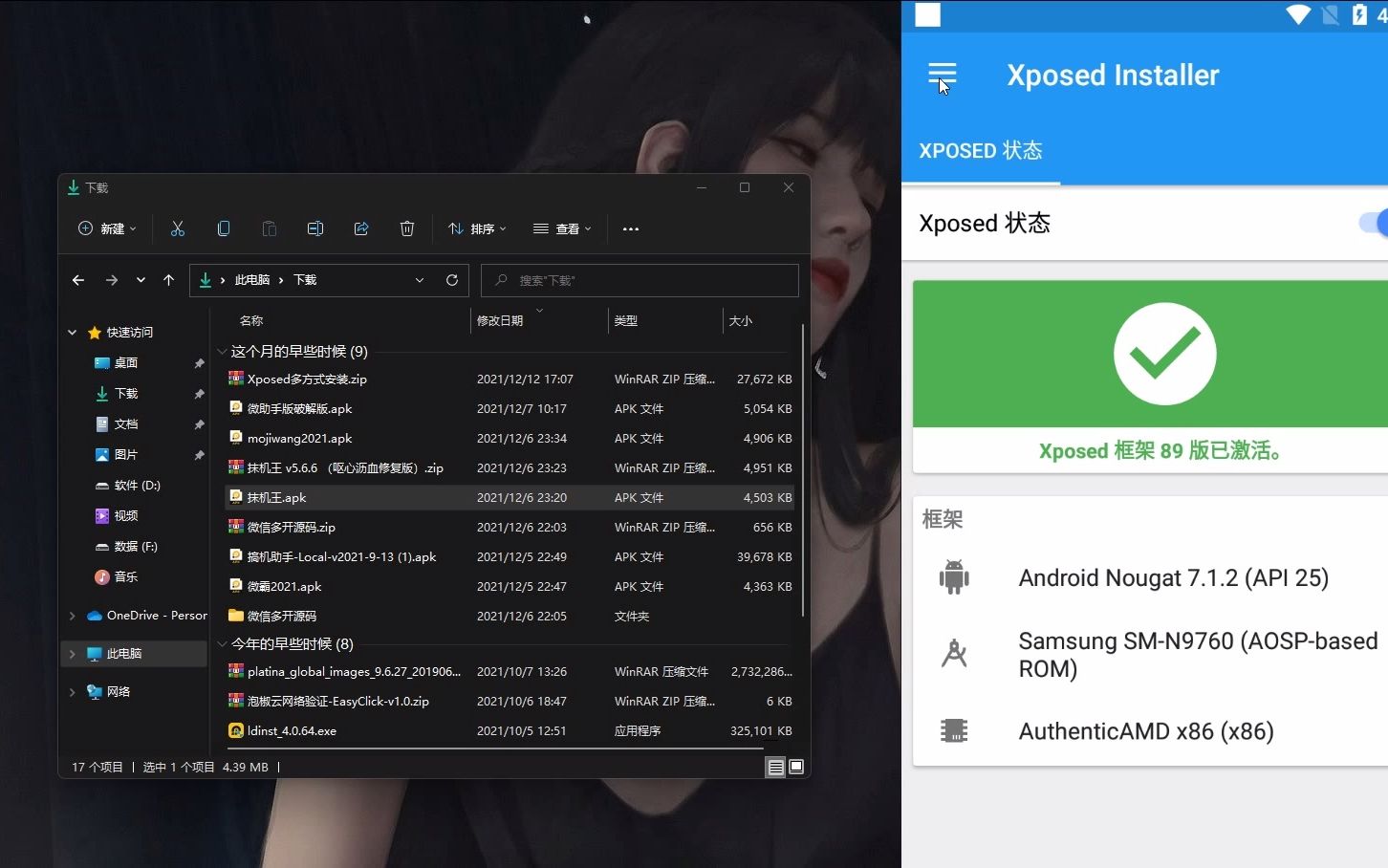The width and height of the screenshot is (1388, 868).
Task: Expand the address bar history dropdown
Action: 420,280
